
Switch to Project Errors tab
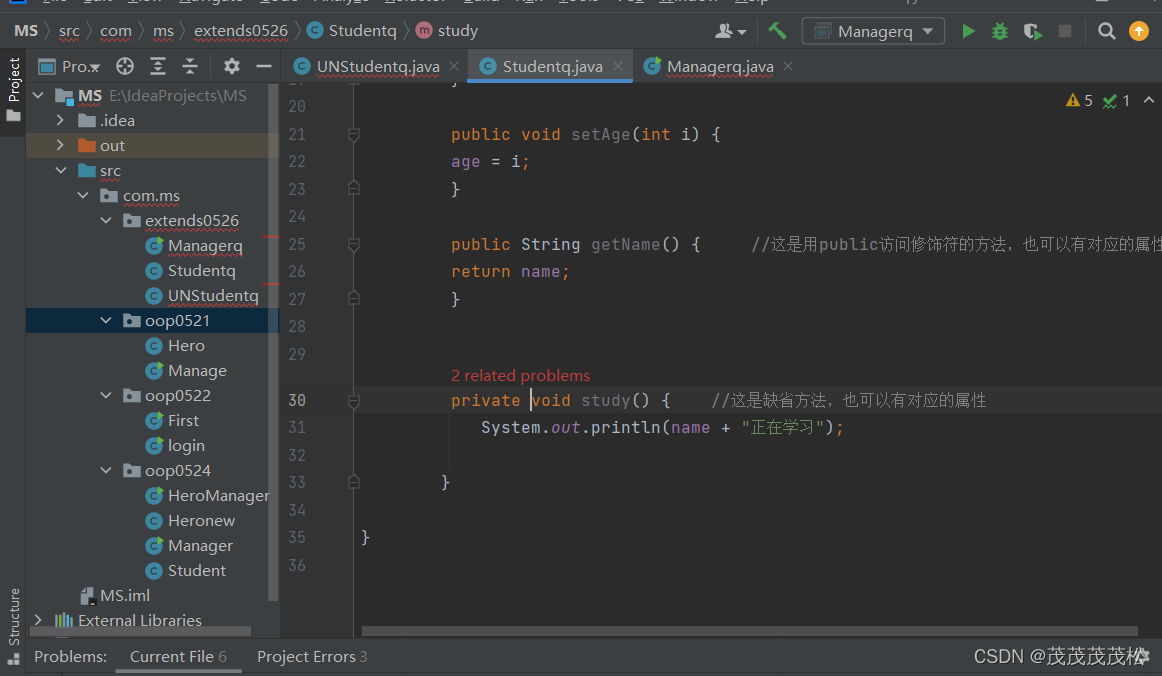[312, 657]
